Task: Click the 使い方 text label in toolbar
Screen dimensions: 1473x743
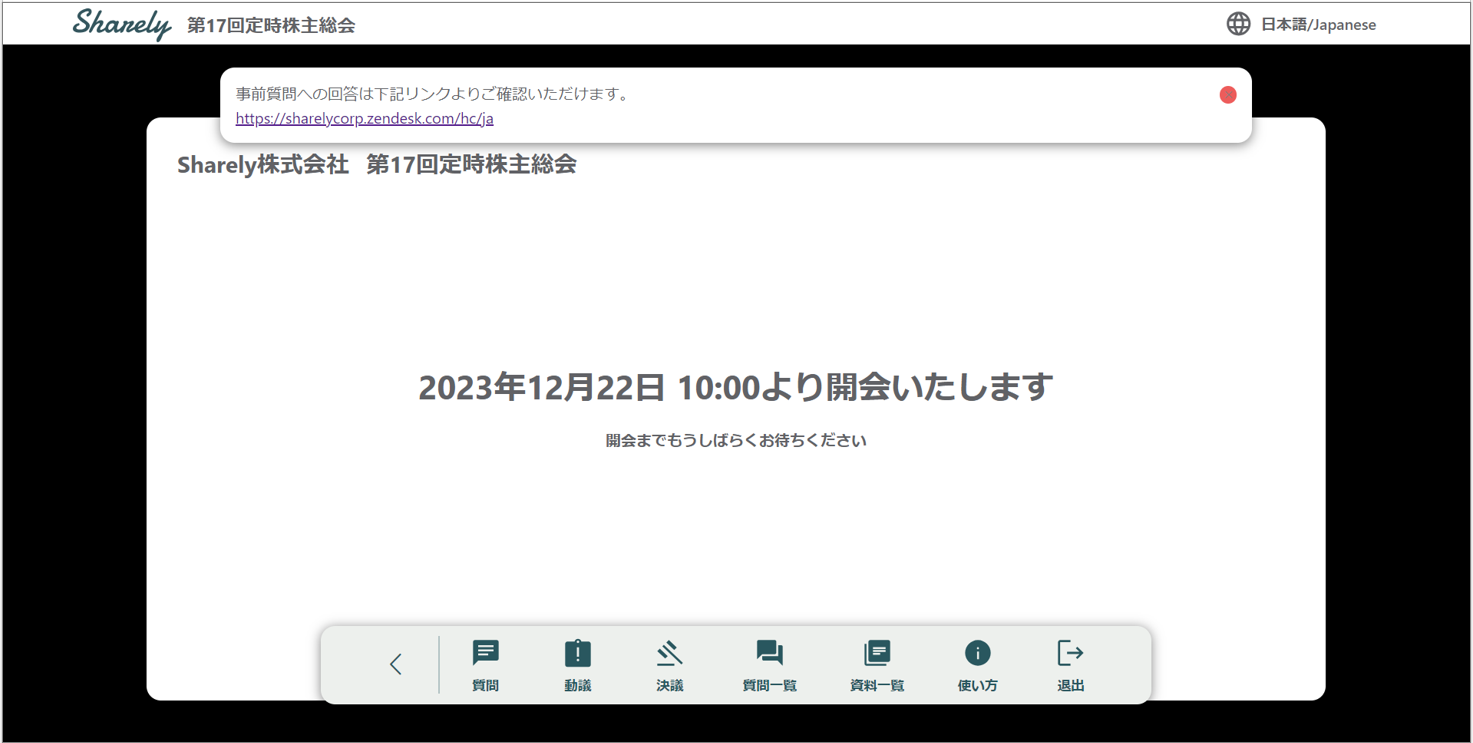Action: [x=977, y=686]
